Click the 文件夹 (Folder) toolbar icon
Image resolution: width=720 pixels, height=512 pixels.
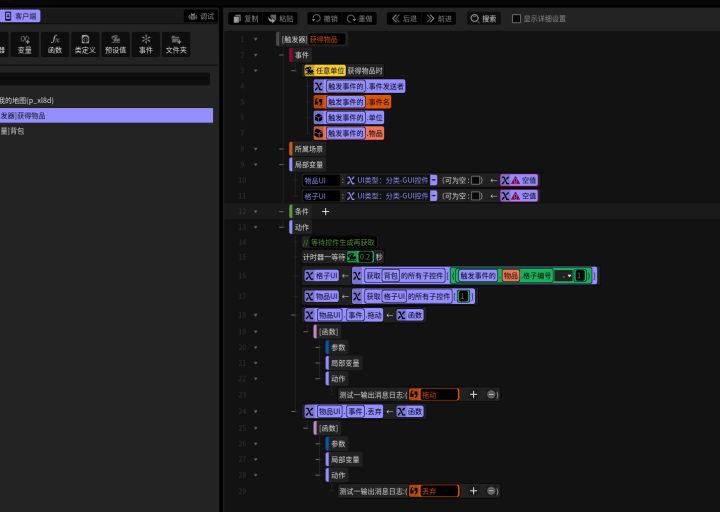click(176, 43)
